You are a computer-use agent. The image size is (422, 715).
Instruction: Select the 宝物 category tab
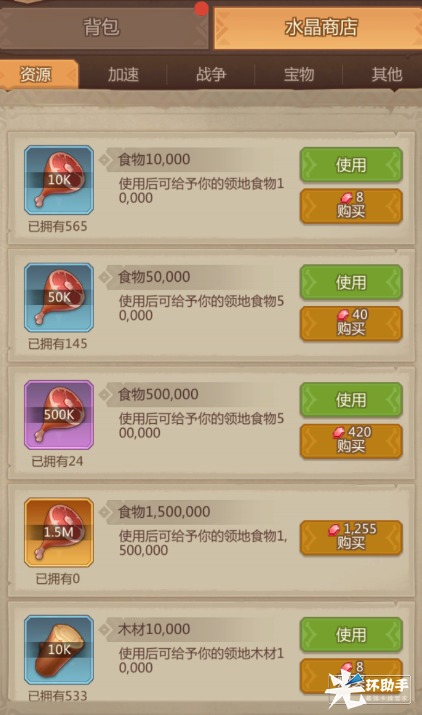click(299, 74)
